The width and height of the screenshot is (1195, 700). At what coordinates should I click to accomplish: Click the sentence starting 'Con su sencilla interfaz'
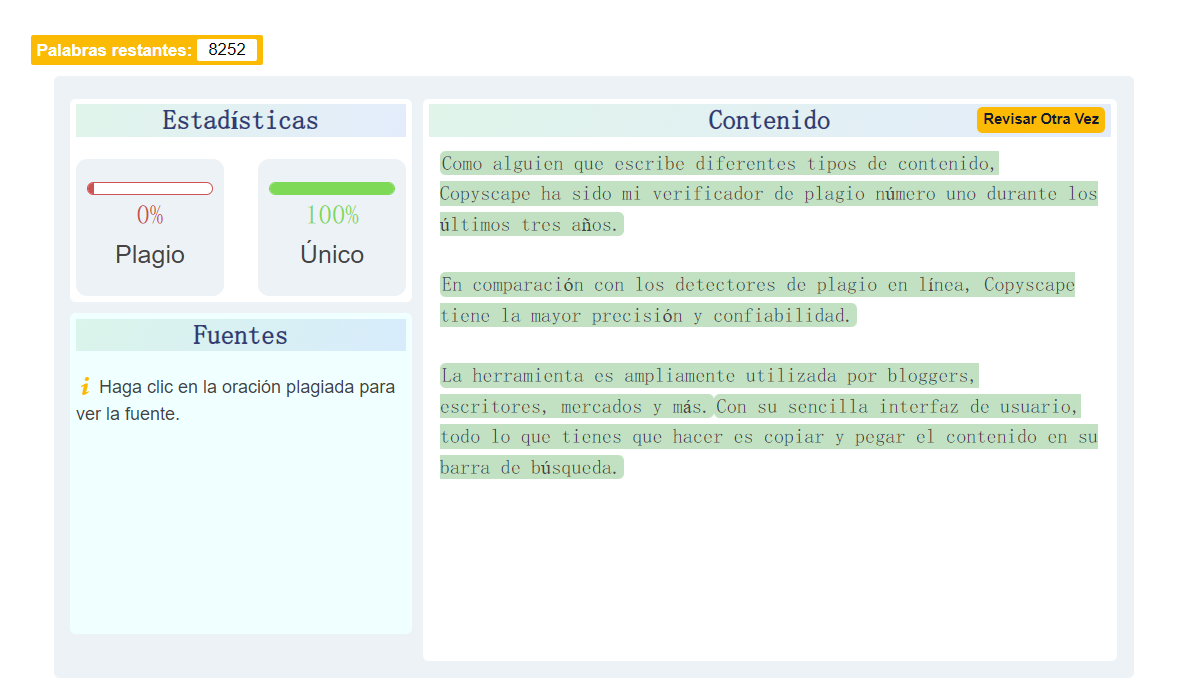click(x=768, y=437)
